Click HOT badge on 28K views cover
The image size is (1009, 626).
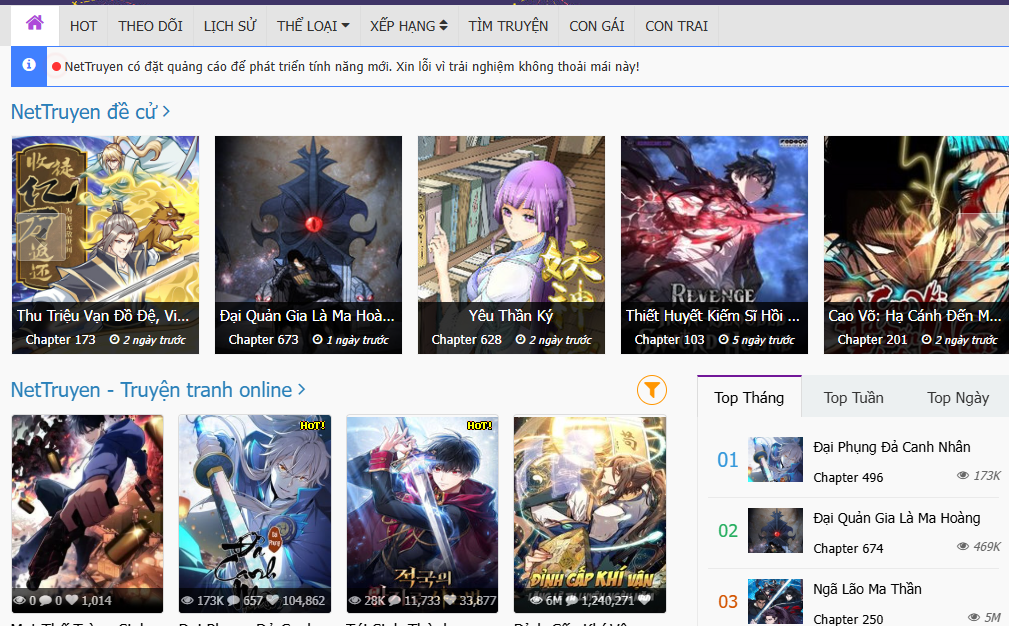[x=479, y=425]
